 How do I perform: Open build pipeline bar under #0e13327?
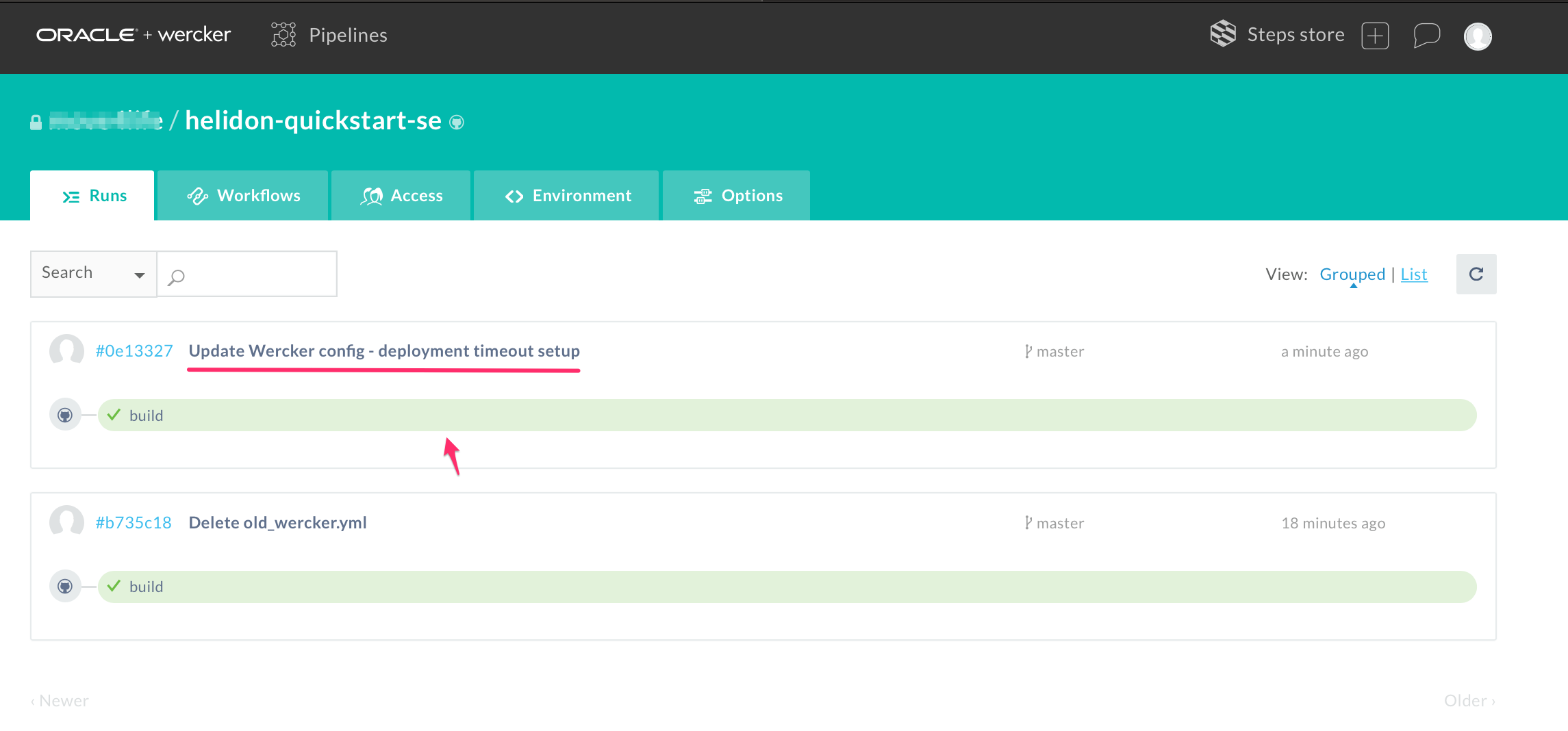pos(787,415)
